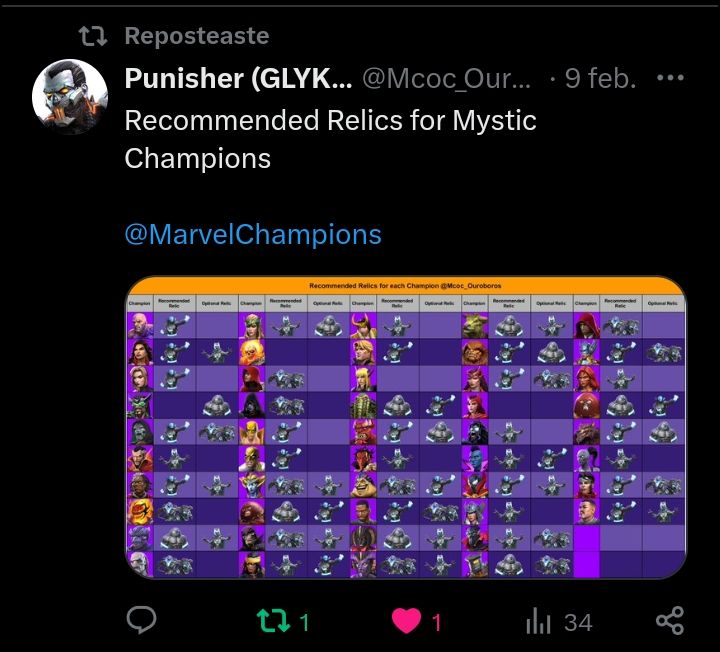Open the @Mcoc_Our... username handle
This screenshot has height=652, width=720.
coord(447,79)
